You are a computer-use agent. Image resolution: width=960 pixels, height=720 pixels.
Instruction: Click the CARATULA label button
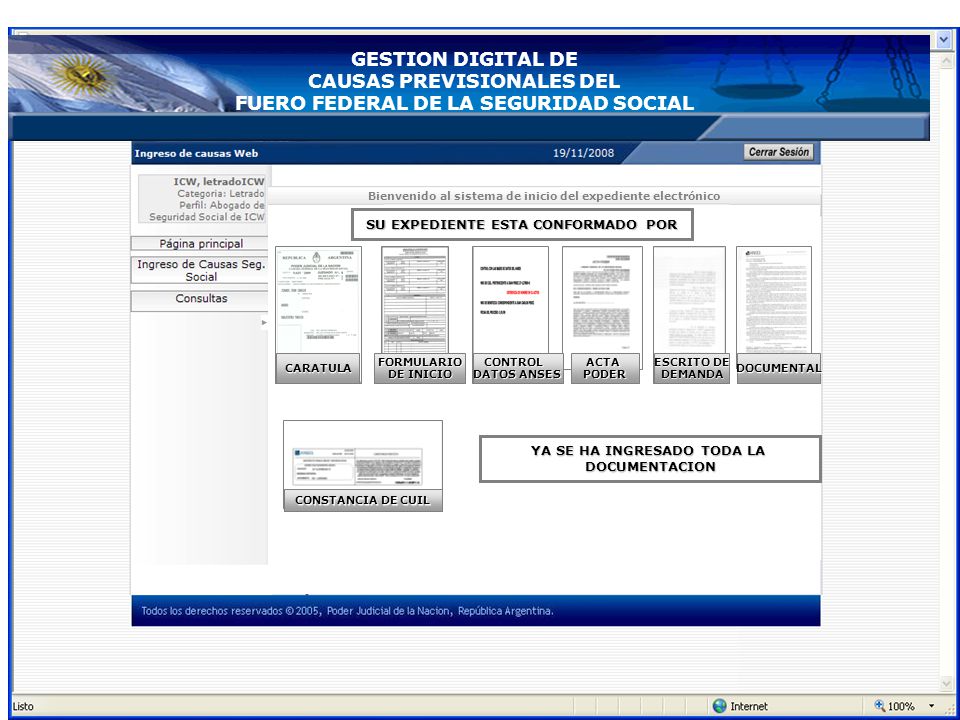(x=318, y=369)
